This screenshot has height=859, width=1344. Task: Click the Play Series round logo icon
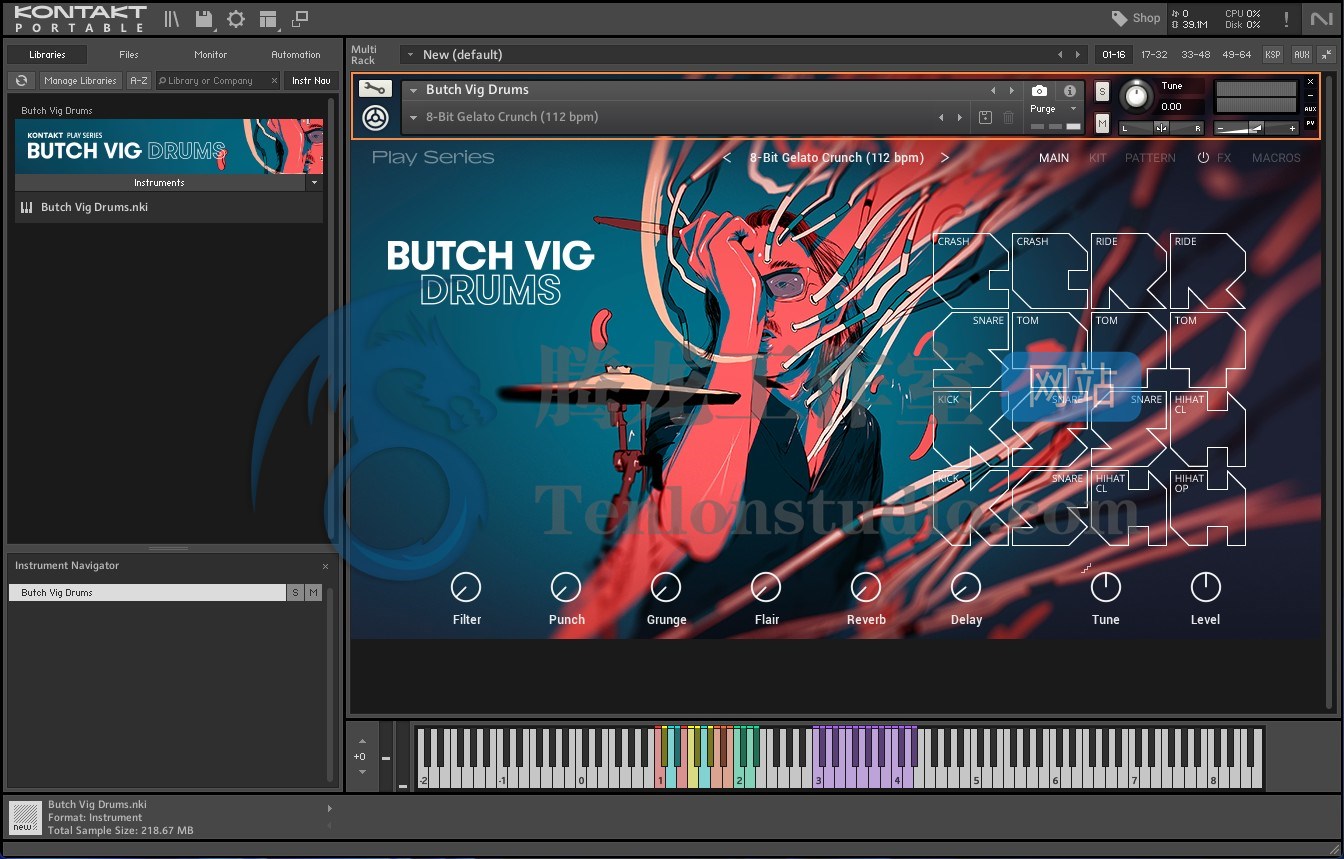point(375,118)
